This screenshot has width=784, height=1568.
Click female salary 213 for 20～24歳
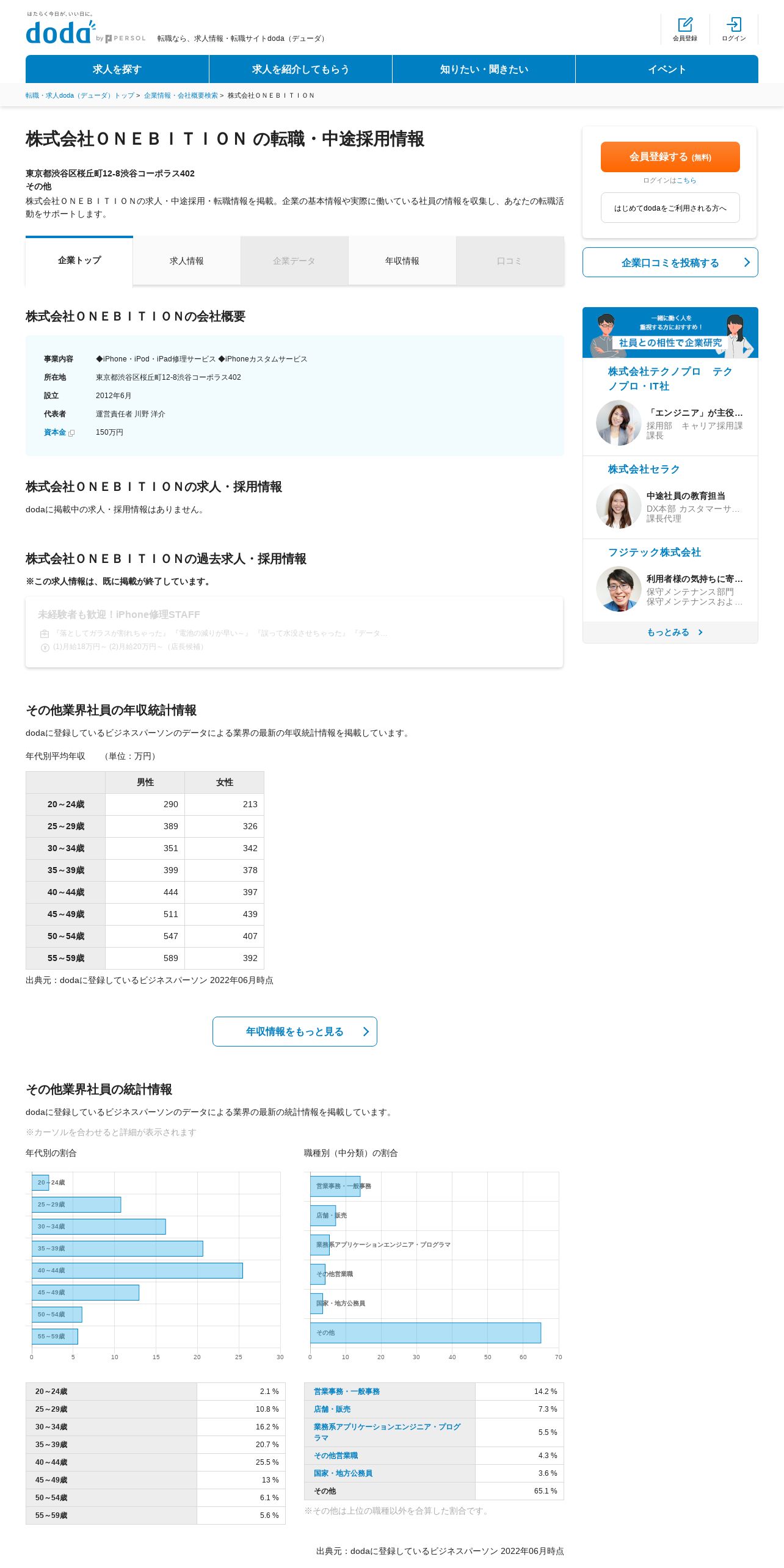click(250, 804)
